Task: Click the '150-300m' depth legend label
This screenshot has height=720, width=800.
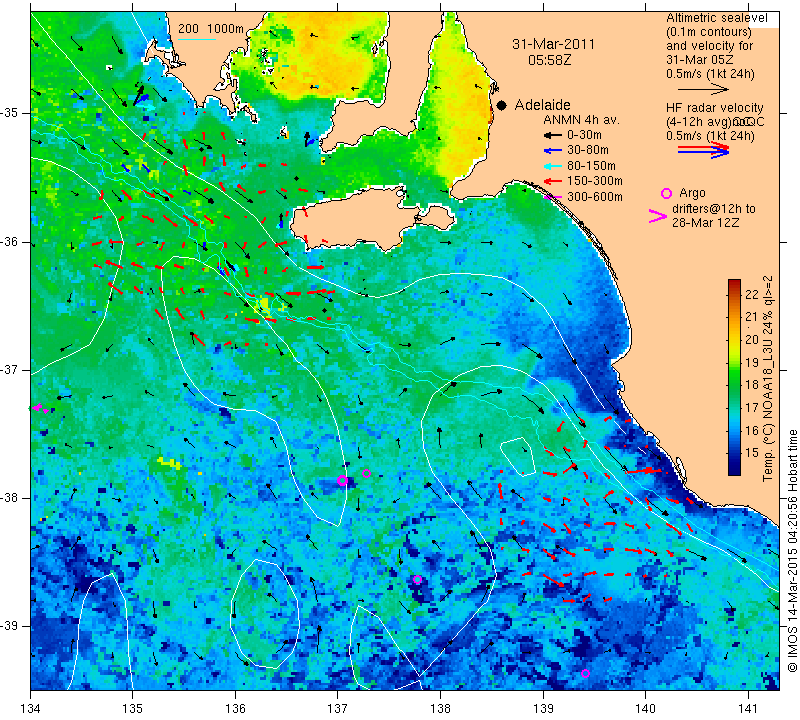Action: [595, 181]
